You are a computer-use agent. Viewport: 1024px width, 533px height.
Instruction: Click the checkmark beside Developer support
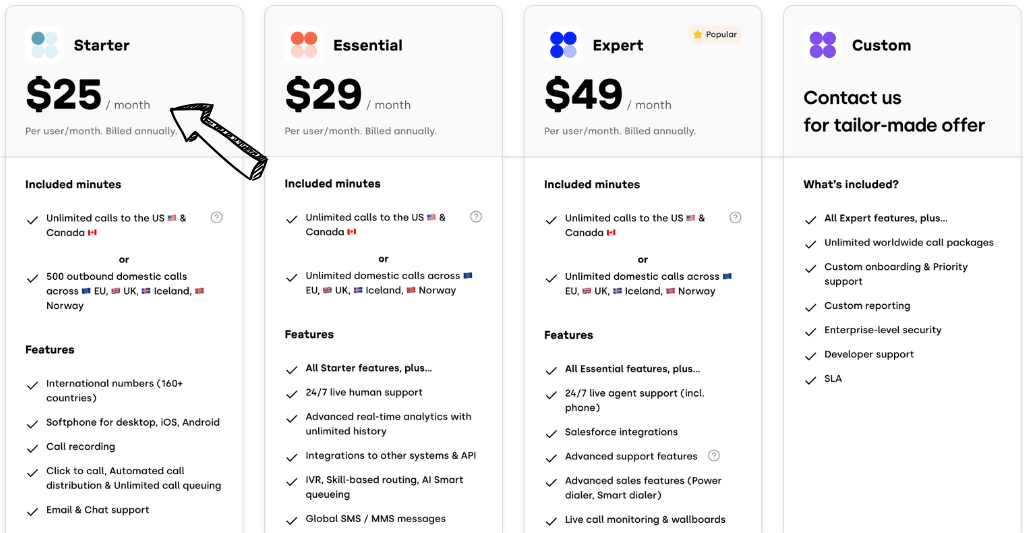pyautogui.click(x=811, y=355)
